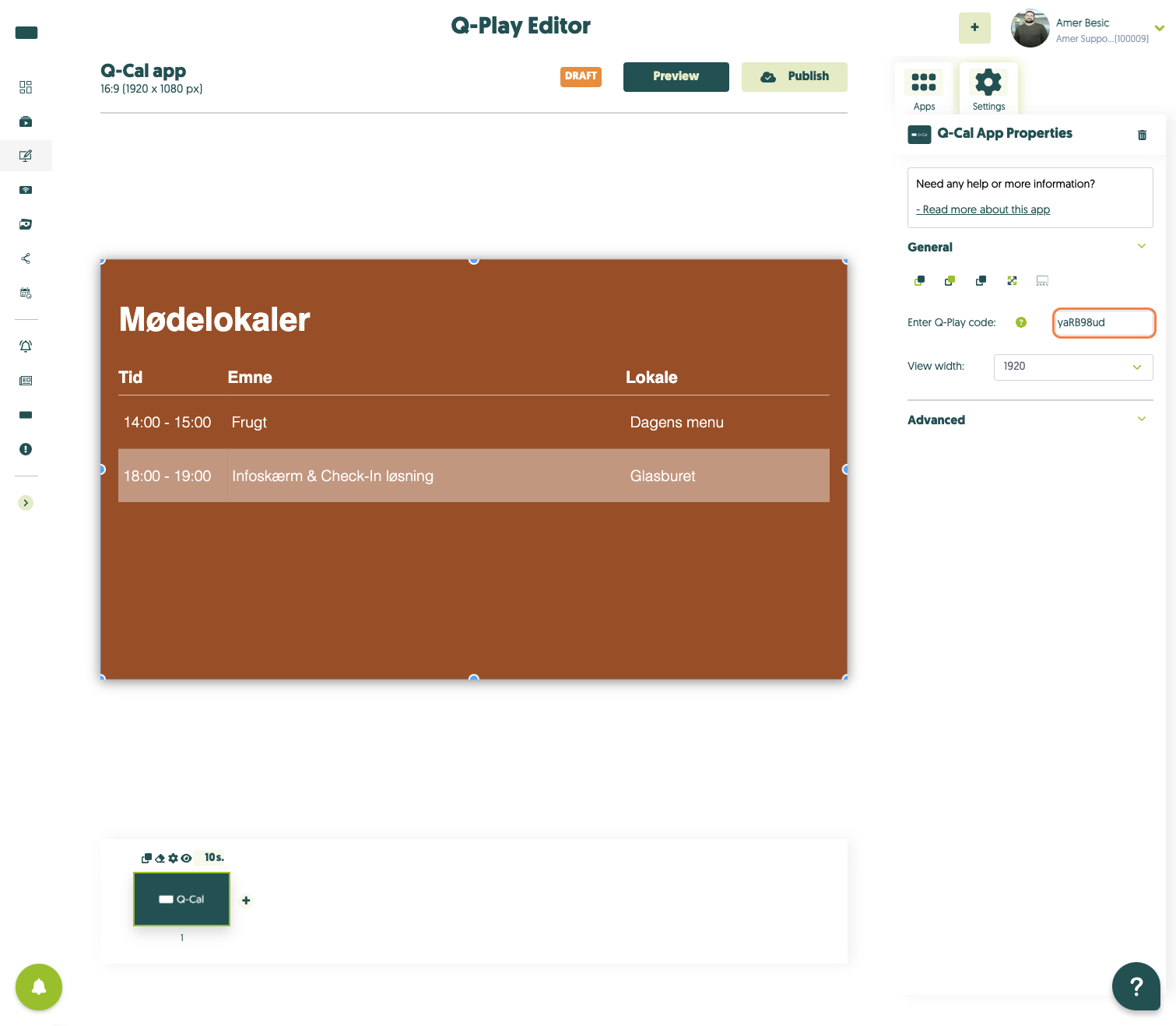Image resolution: width=1176 pixels, height=1026 pixels.
Task: Click the 'Glasburet' room cell
Action: click(x=662, y=476)
